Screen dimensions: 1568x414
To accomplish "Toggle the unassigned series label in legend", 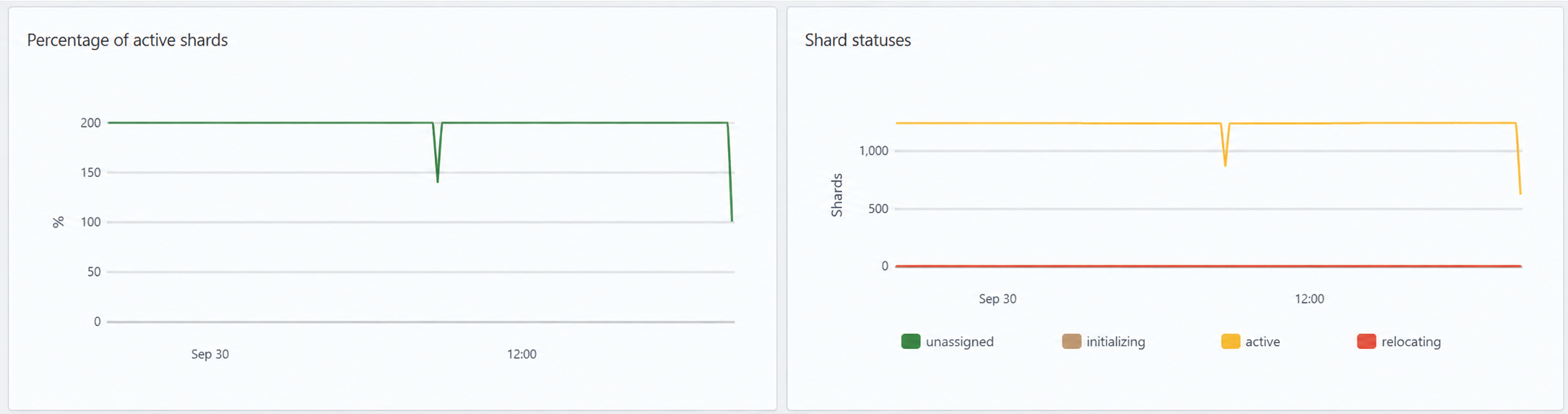I will click(x=960, y=342).
